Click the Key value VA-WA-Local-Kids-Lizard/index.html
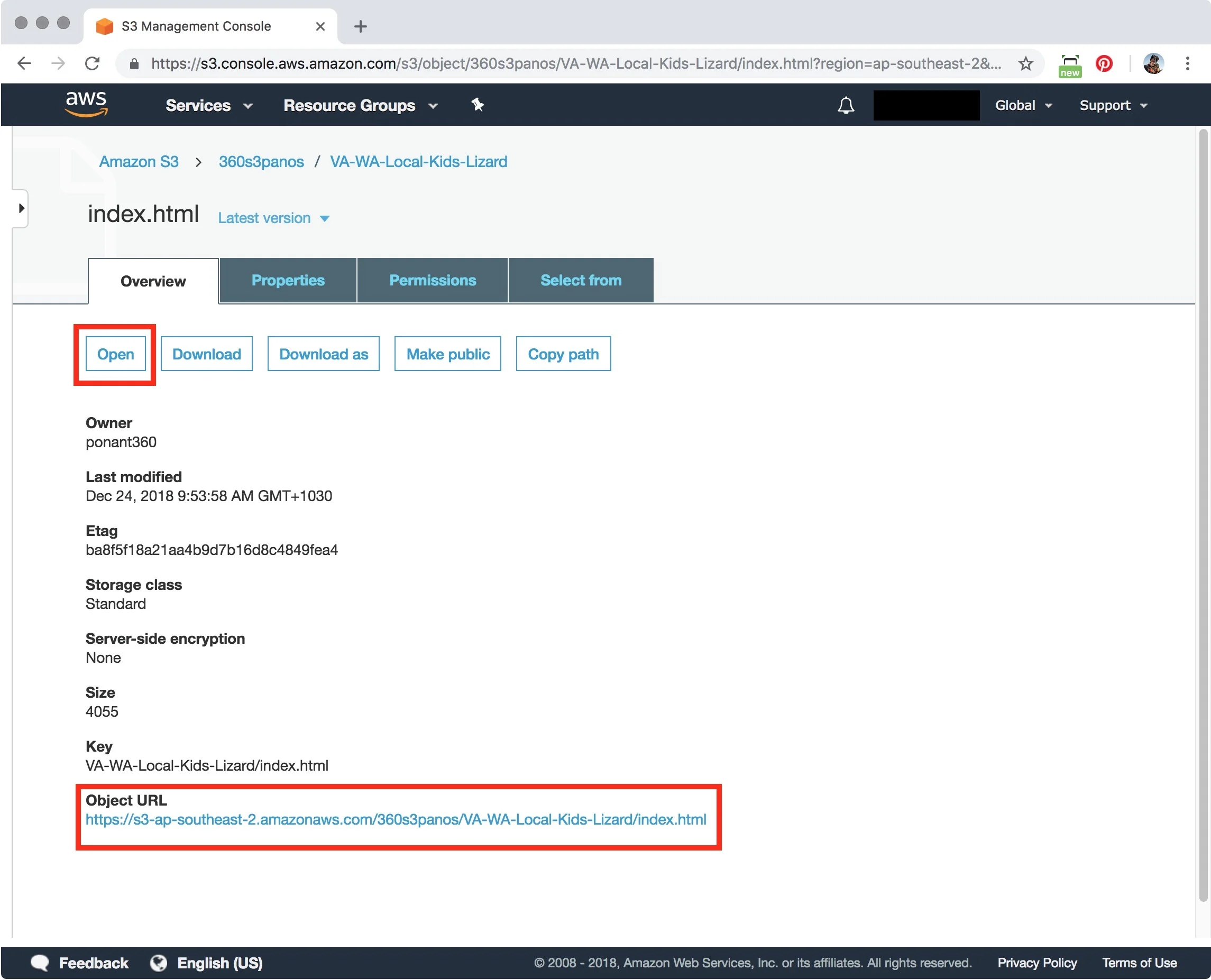Image resolution: width=1211 pixels, height=980 pixels. click(x=207, y=766)
